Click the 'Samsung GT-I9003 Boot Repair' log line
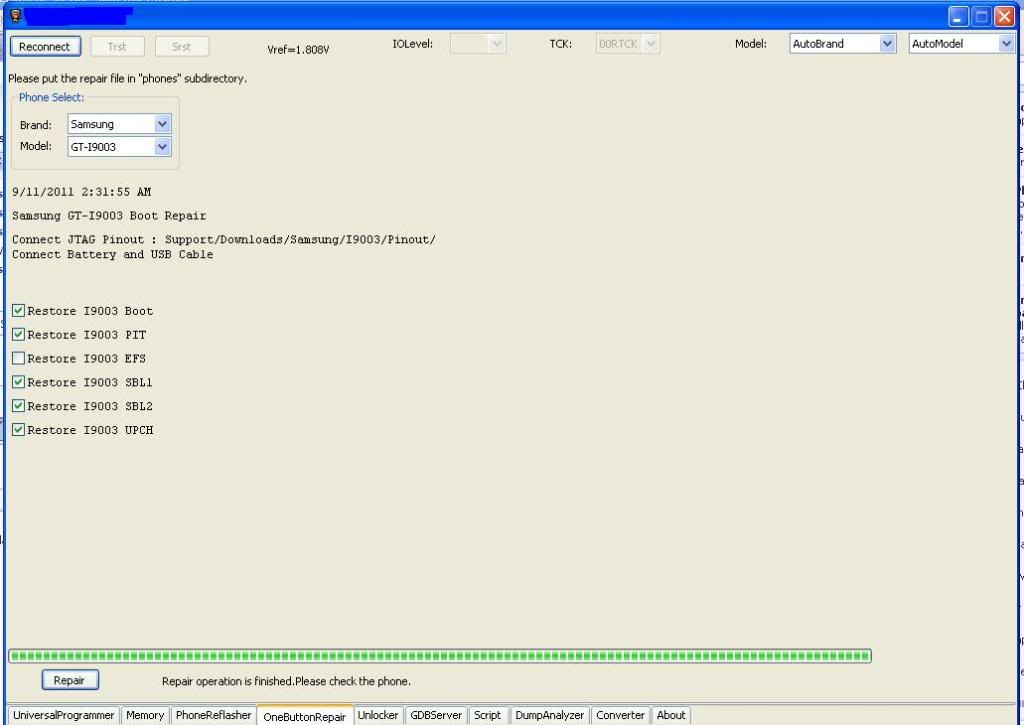Image resolution: width=1024 pixels, height=725 pixels. tap(109, 216)
